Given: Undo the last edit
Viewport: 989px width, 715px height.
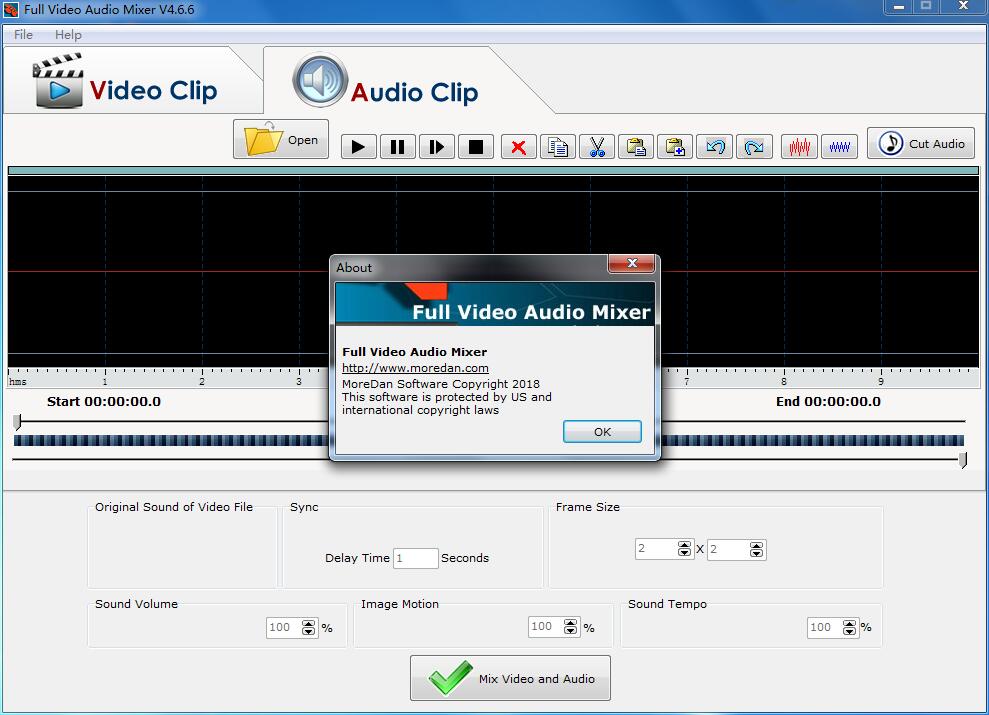Looking at the screenshot, I should pyautogui.click(x=715, y=147).
